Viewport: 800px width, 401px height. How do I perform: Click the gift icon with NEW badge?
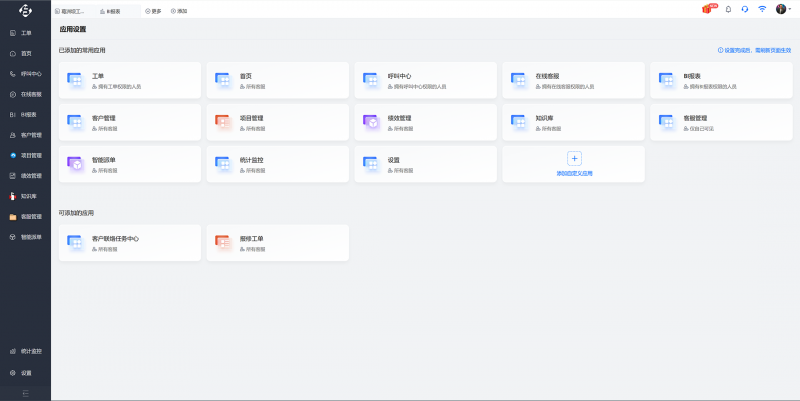(708, 9)
